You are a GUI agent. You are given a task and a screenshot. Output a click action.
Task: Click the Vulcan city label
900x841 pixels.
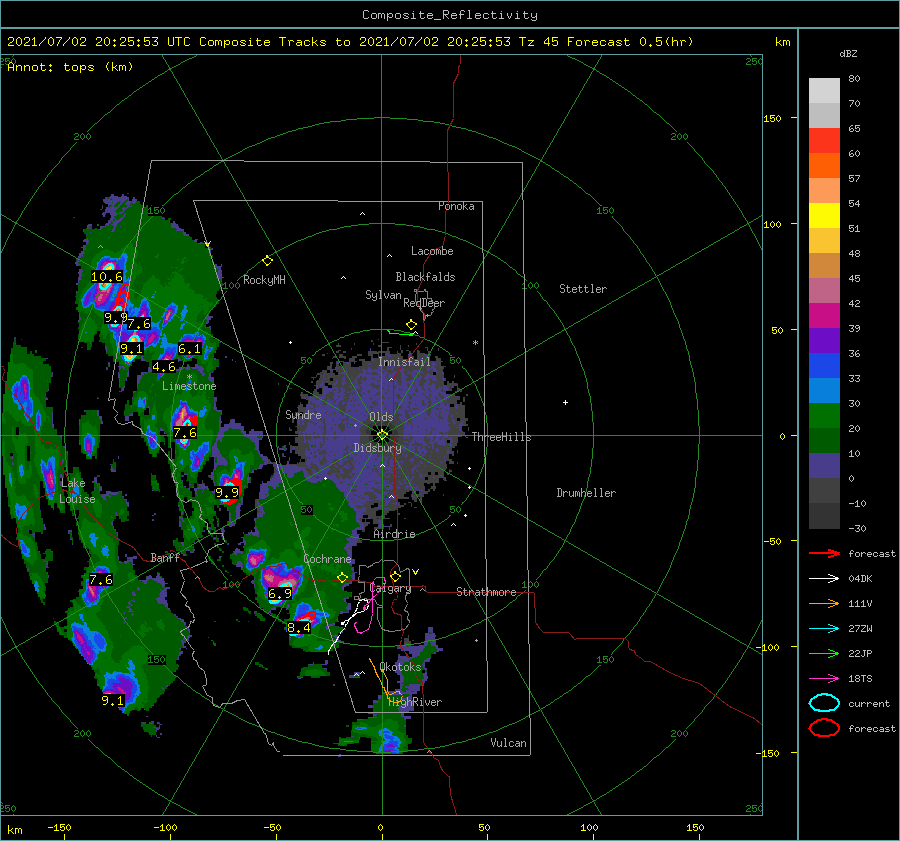509,743
